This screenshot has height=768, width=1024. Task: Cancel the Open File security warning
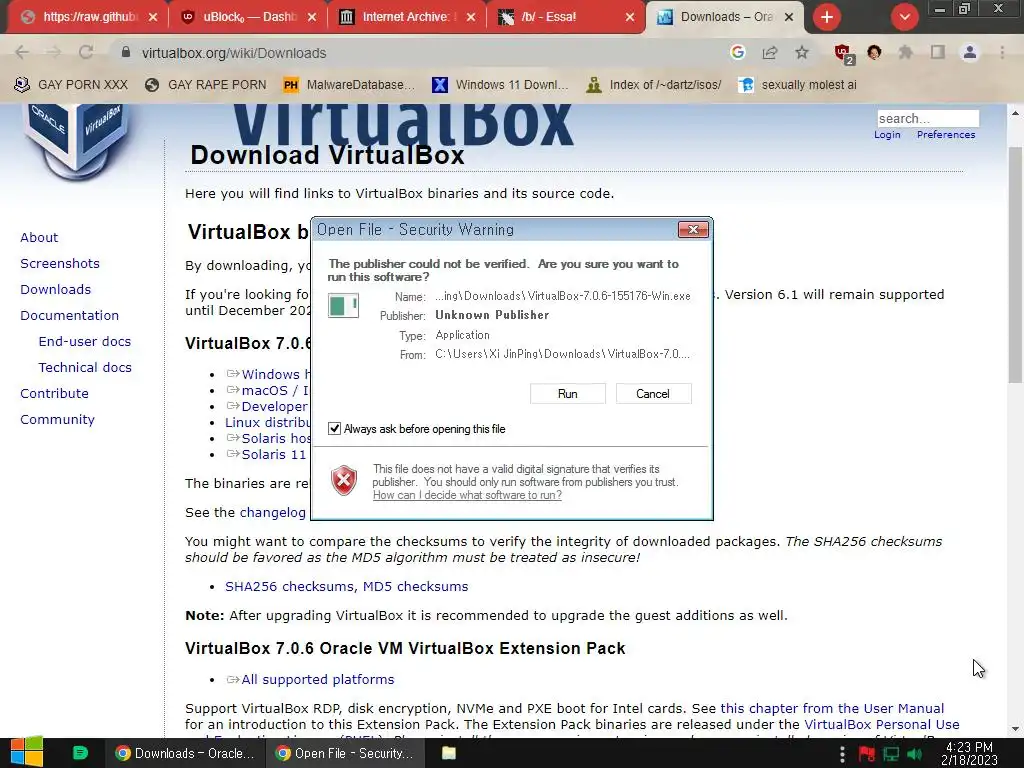pos(653,394)
